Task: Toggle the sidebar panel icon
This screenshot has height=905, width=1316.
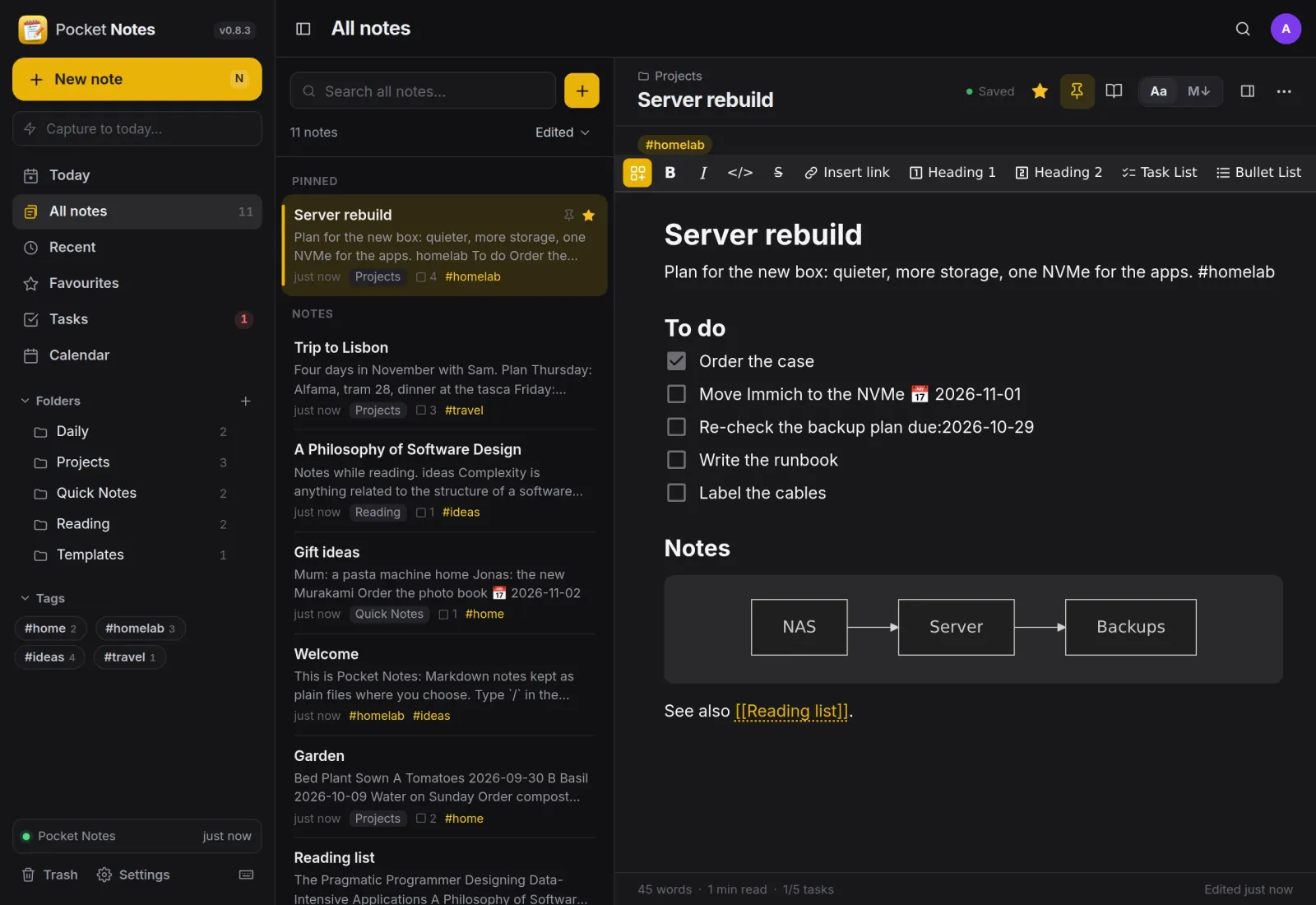Action: pos(303,29)
